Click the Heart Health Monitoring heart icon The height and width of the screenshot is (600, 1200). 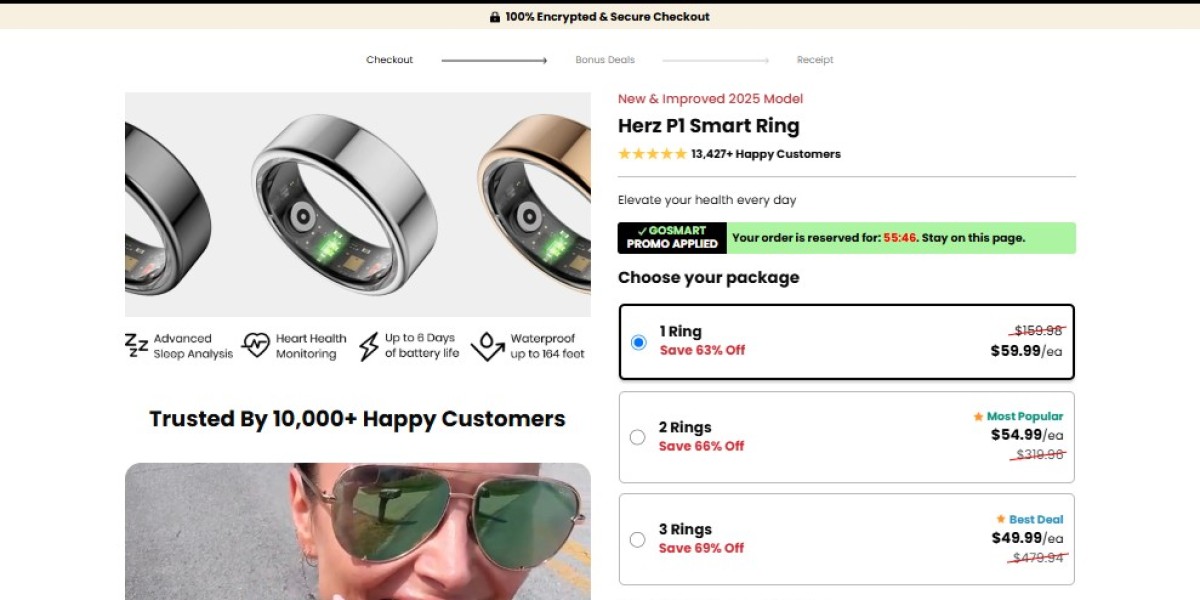[x=258, y=343]
